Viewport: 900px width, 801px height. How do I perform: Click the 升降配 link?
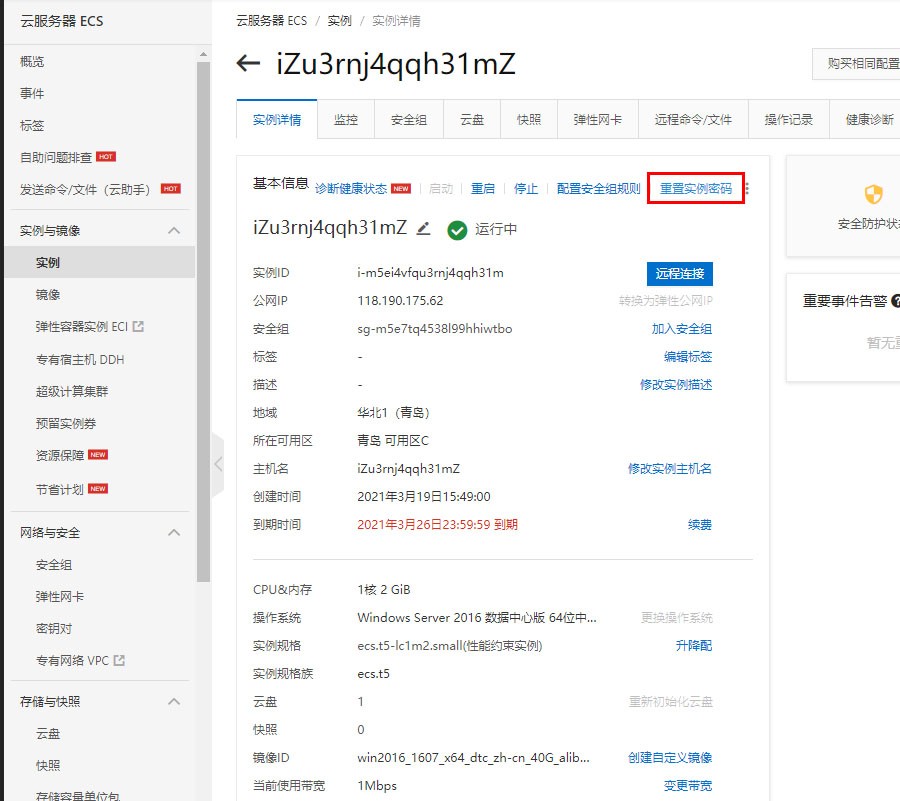[x=694, y=645]
